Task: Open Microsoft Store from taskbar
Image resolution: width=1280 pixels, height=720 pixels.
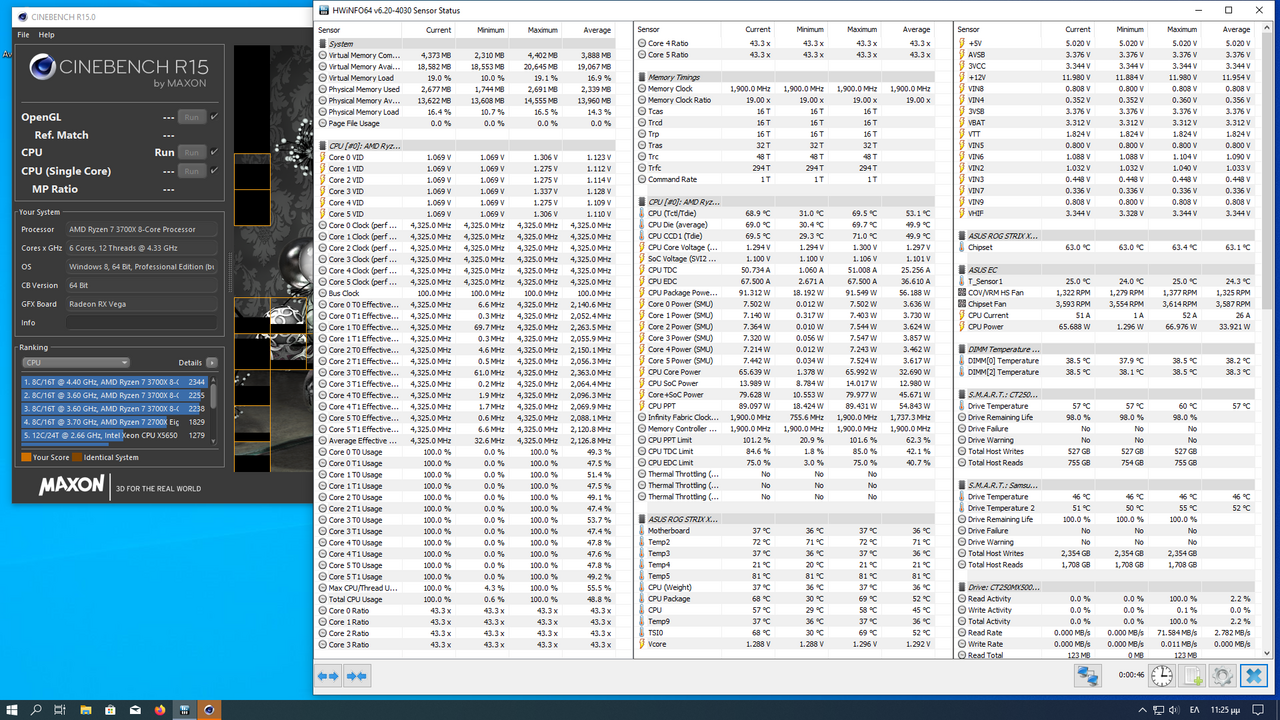Action: pyautogui.click(x=110, y=709)
